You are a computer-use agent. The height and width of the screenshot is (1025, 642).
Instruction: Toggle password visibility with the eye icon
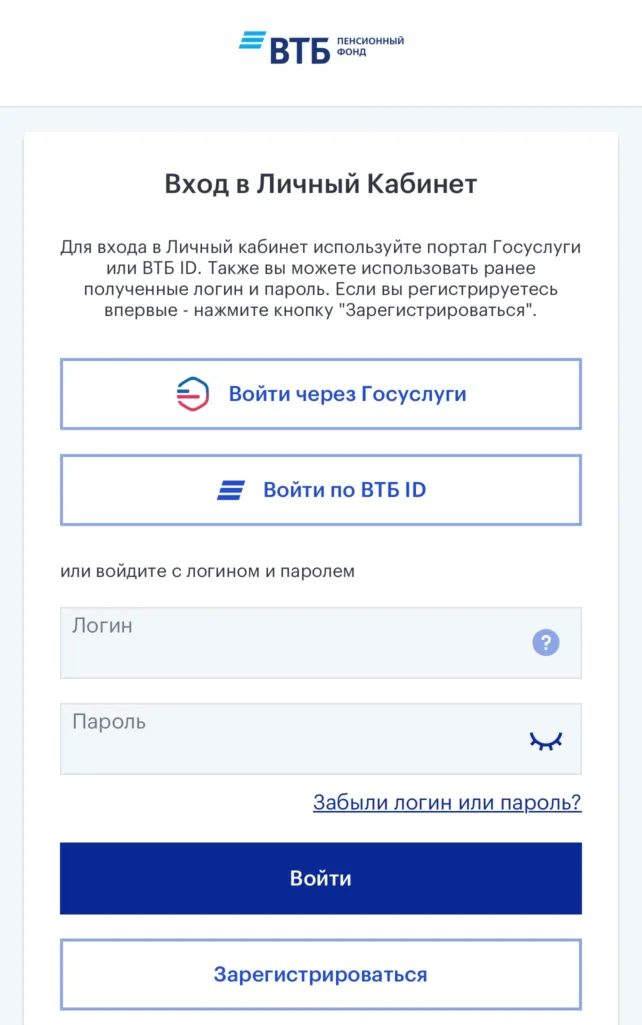pos(545,738)
